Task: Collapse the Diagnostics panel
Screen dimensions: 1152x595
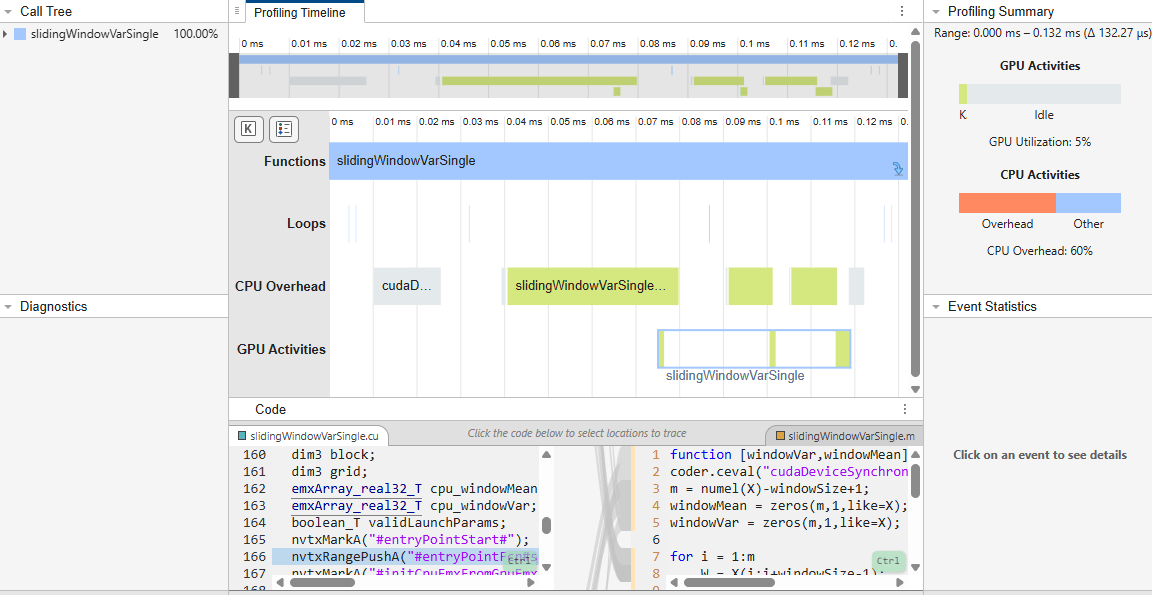Action: pos(8,306)
